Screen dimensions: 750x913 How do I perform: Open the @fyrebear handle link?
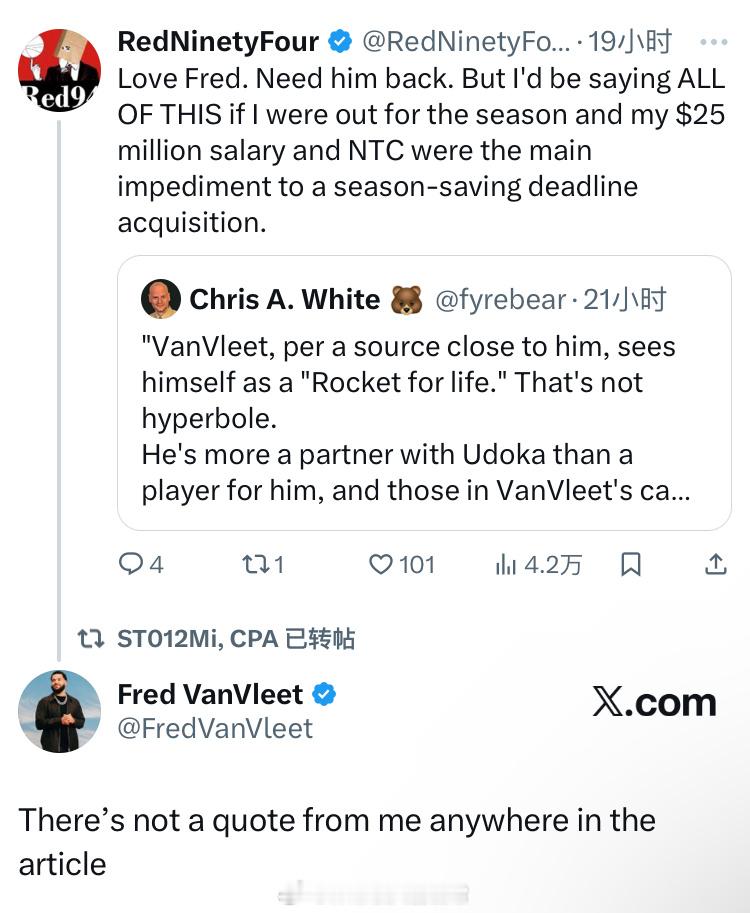500,299
